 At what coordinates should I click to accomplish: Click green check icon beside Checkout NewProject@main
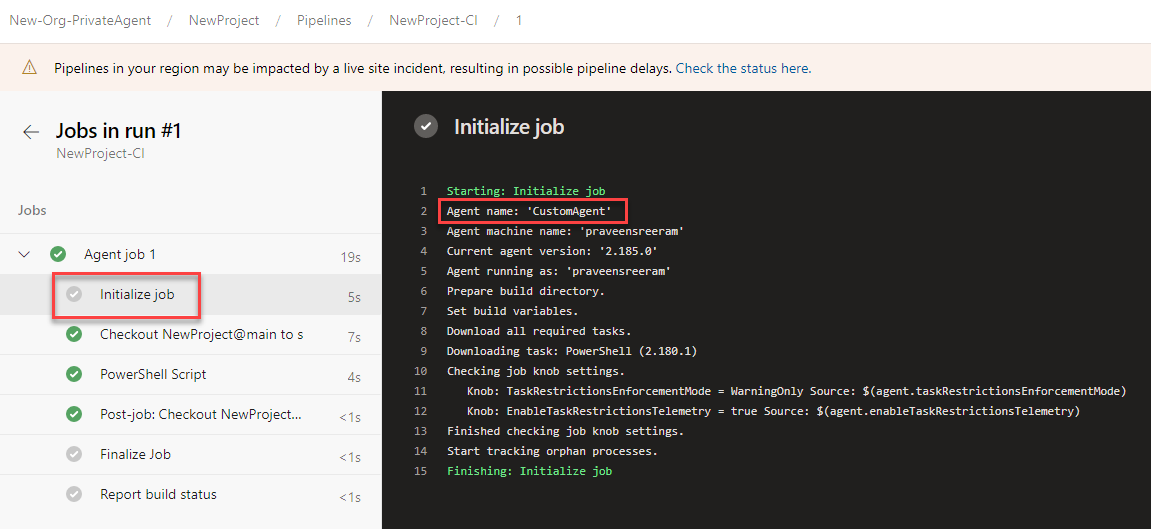[74, 334]
